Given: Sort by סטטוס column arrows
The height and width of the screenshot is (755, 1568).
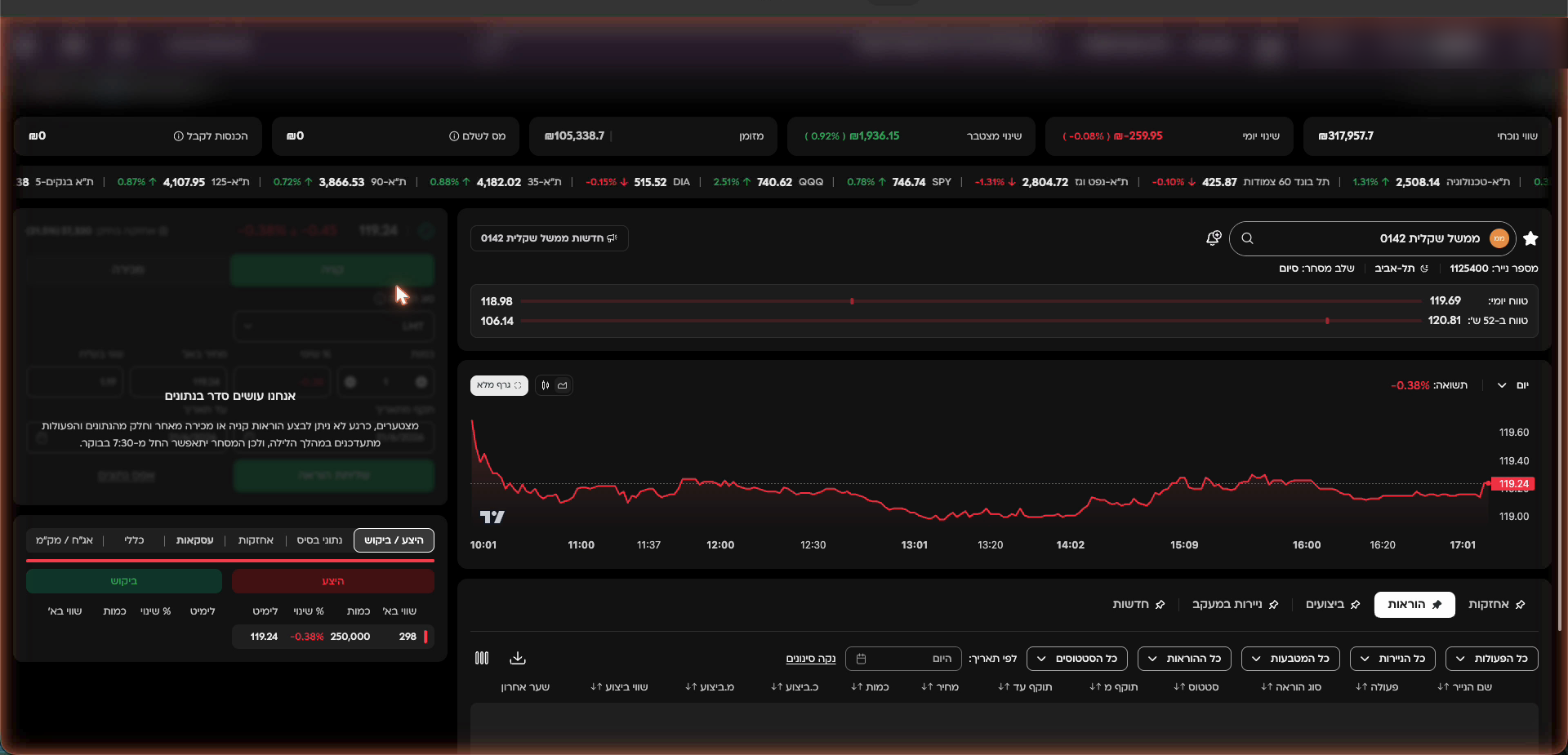Looking at the screenshot, I should click(1179, 687).
